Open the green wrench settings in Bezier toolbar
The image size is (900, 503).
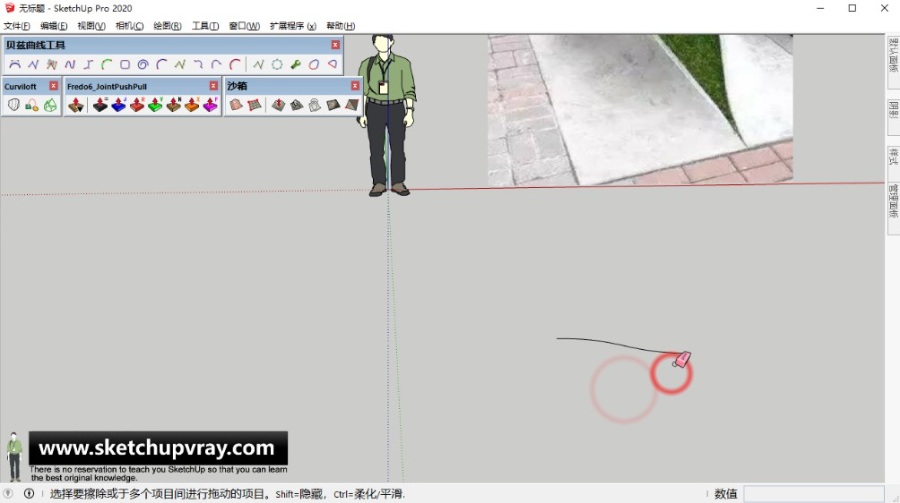click(x=296, y=64)
